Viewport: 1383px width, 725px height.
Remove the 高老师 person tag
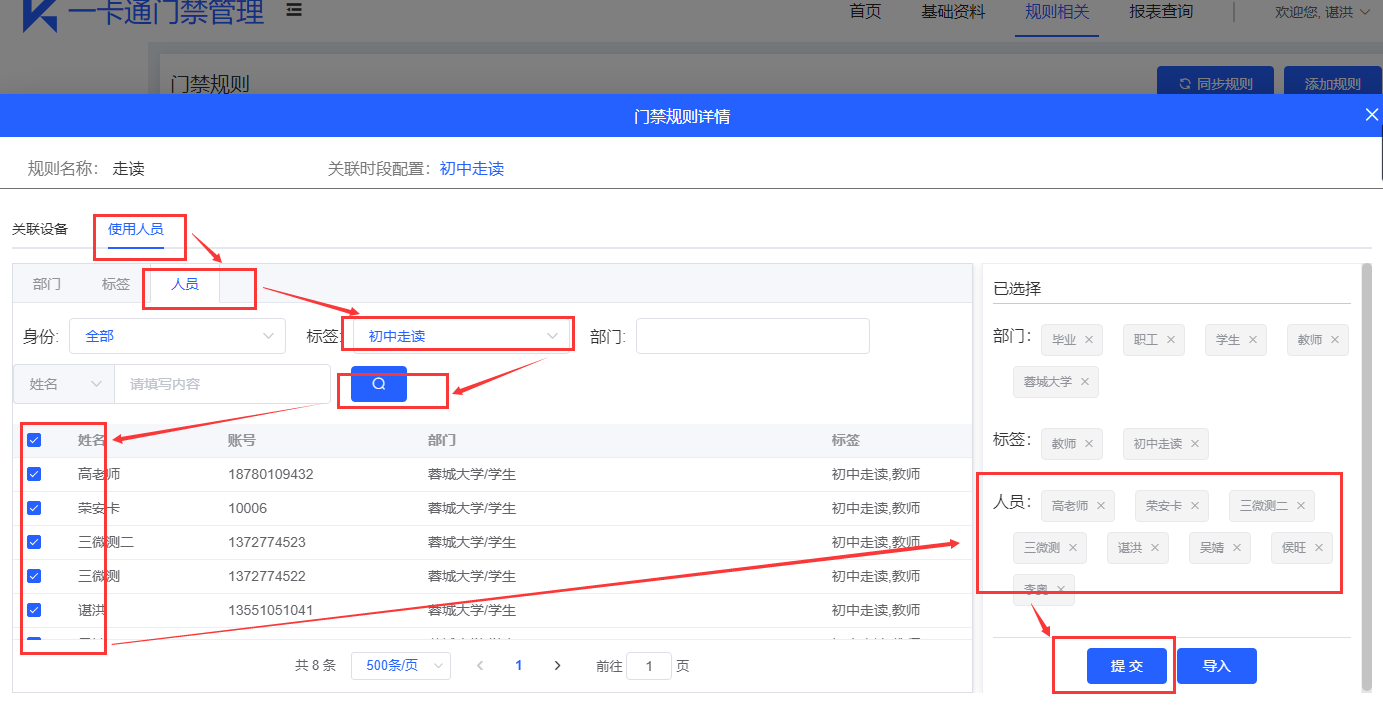1101,506
